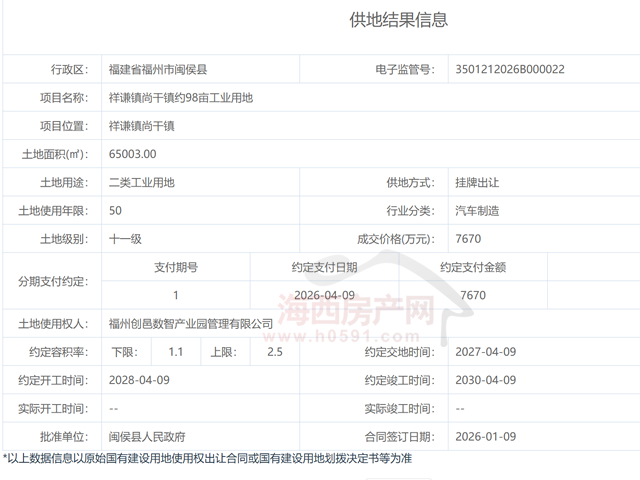The image size is (640, 480).
Task: Click the agreed construction start date 2028-04-09
Action: coord(139,380)
